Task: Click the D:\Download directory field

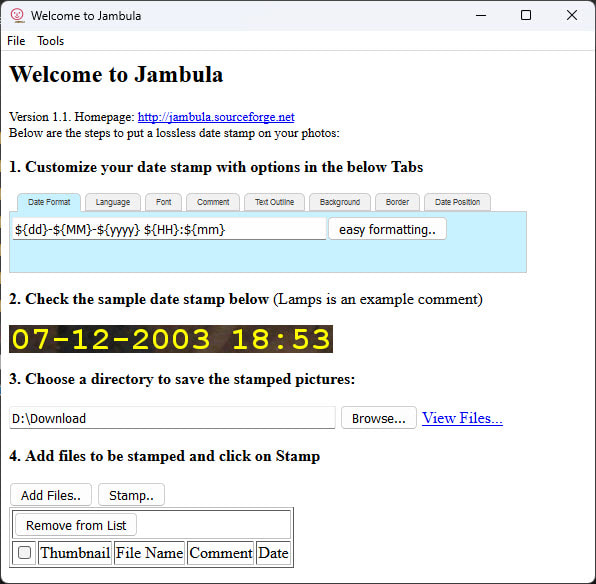Action: 172,418
